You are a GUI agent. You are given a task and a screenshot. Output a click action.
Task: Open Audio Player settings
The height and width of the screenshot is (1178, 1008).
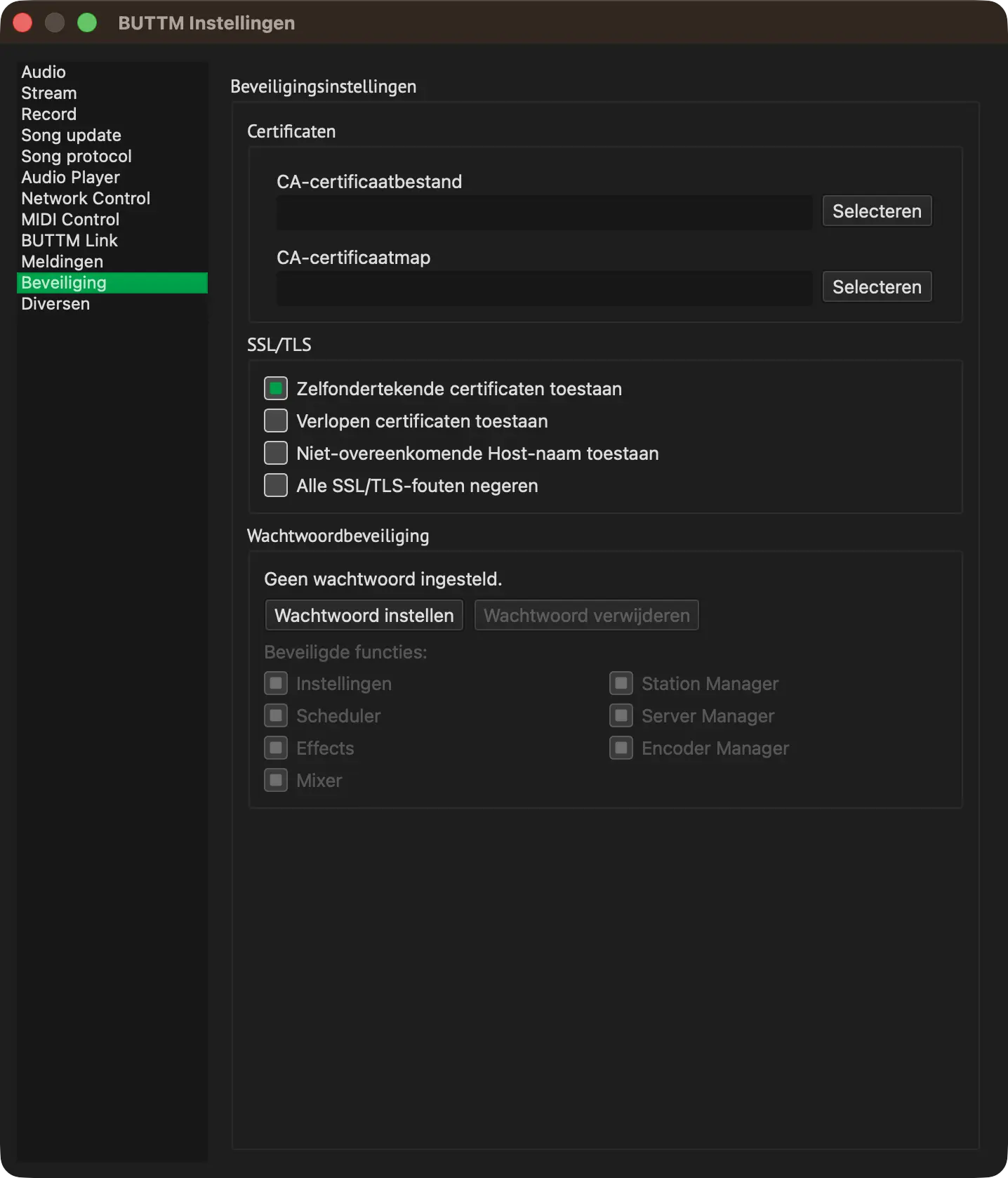point(112,178)
